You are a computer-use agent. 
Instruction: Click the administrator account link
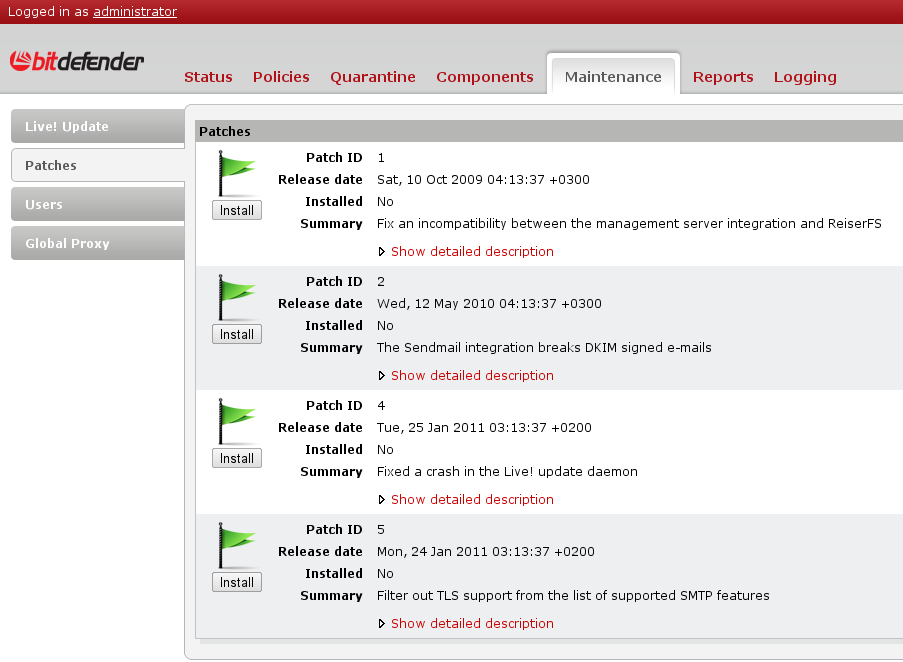click(135, 12)
